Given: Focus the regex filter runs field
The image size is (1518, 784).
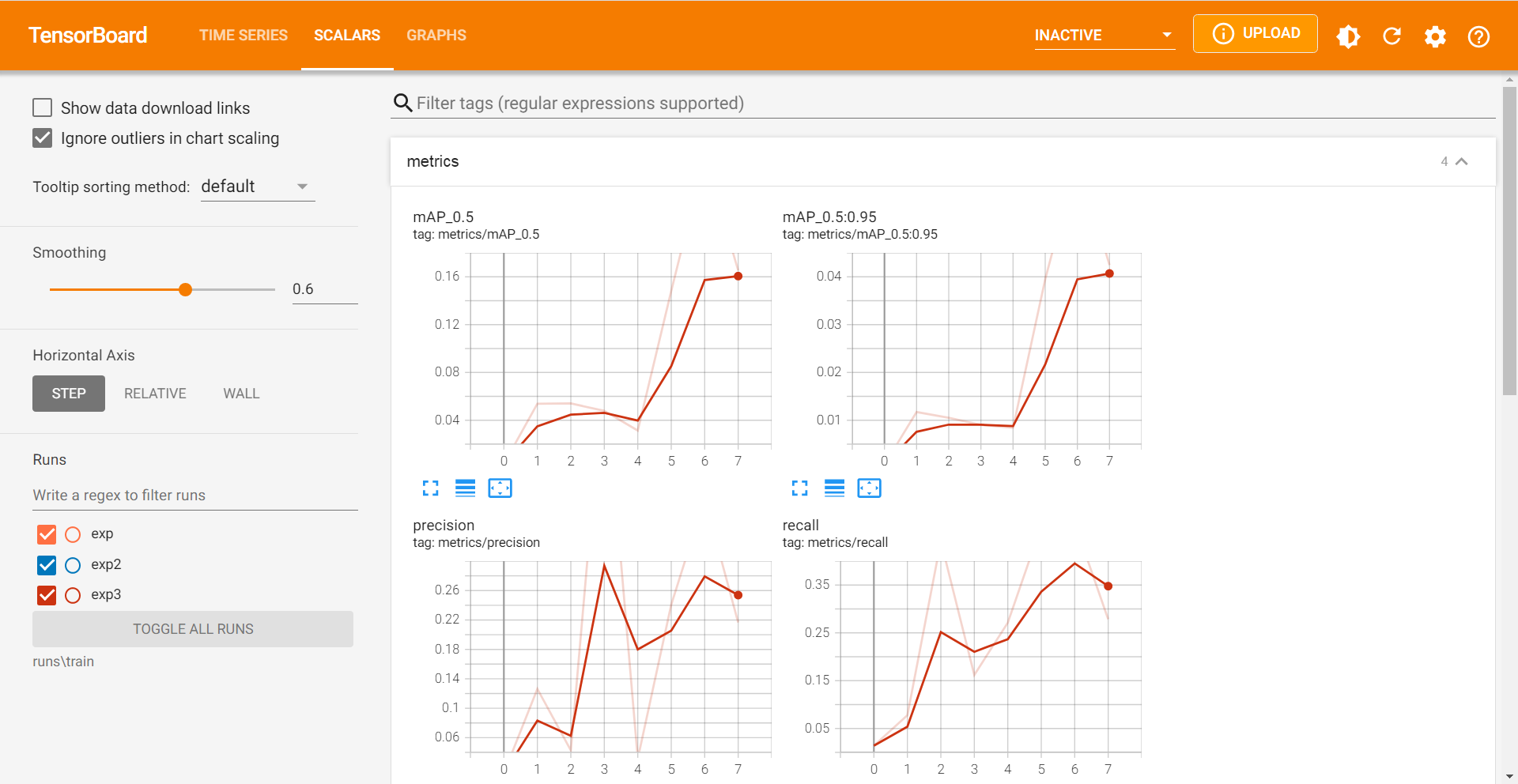Looking at the screenshot, I should coord(195,496).
